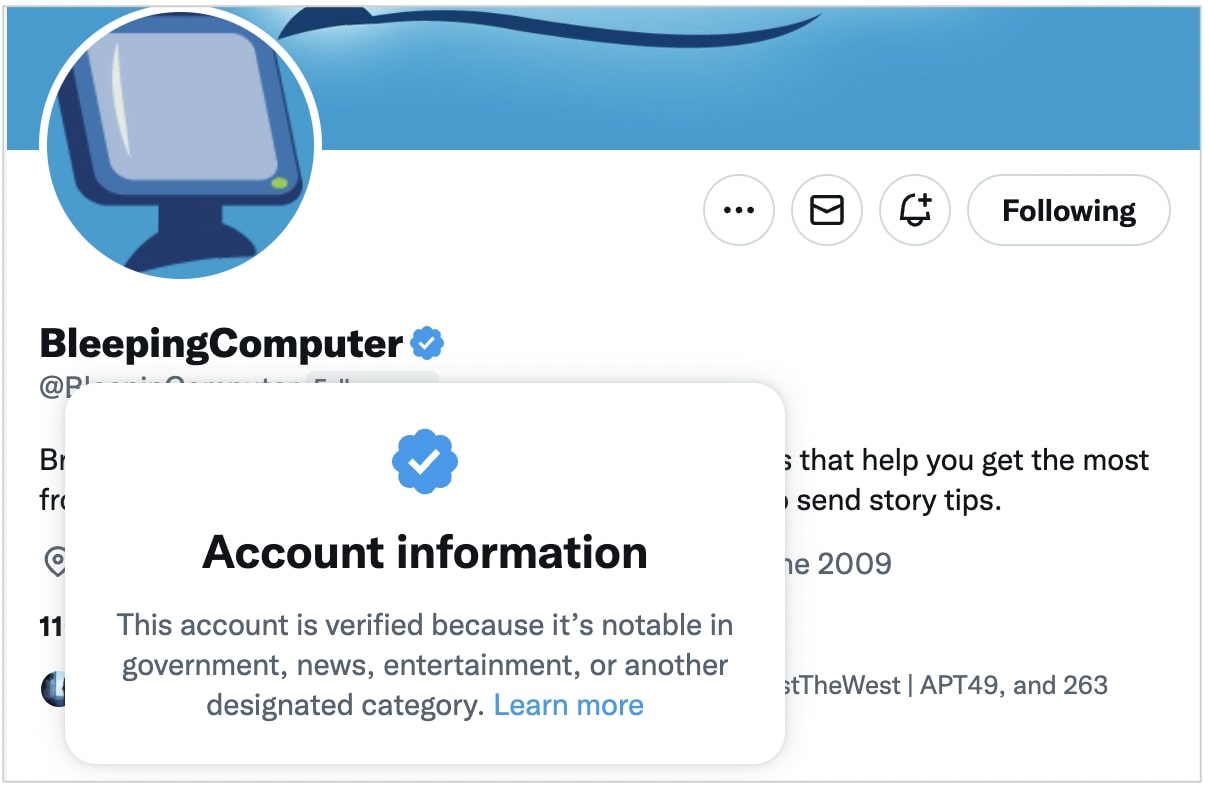
Task: Follow the Learn more link
Action: tap(568, 705)
